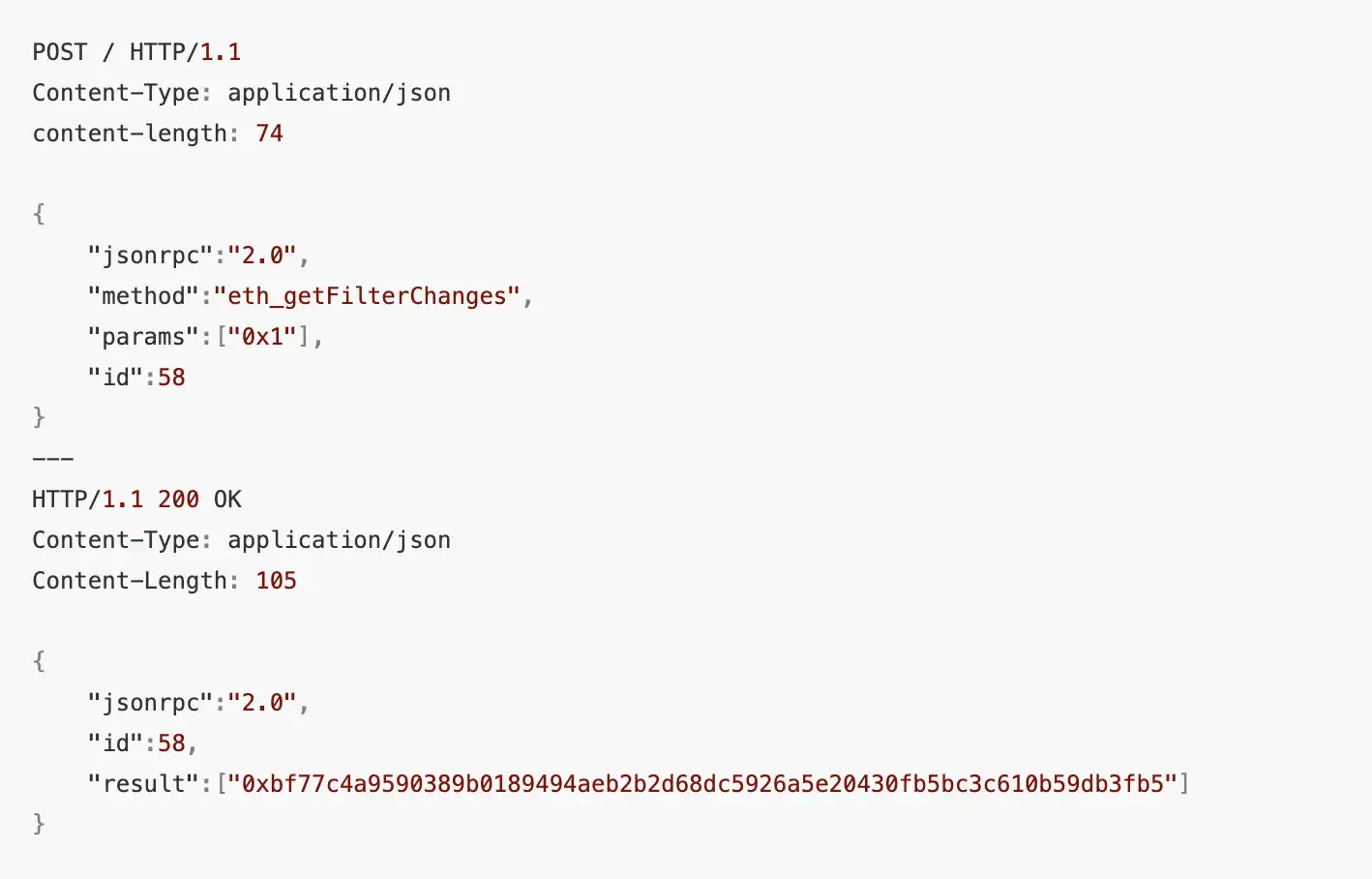This screenshot has width=1372, height=879.
Task: Click the request Content-Type: application/json header
Action: [x=241, y=93]
